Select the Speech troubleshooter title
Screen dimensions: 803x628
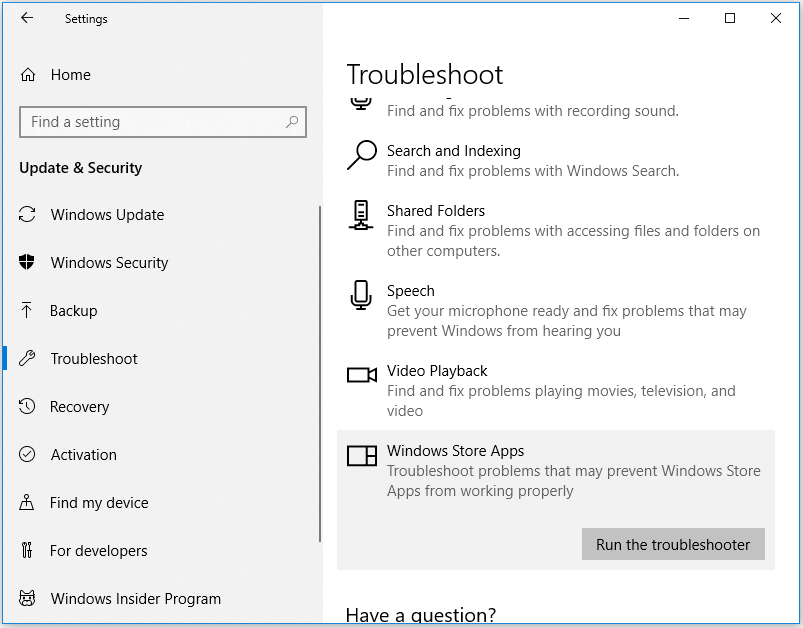tap(411, 291)
